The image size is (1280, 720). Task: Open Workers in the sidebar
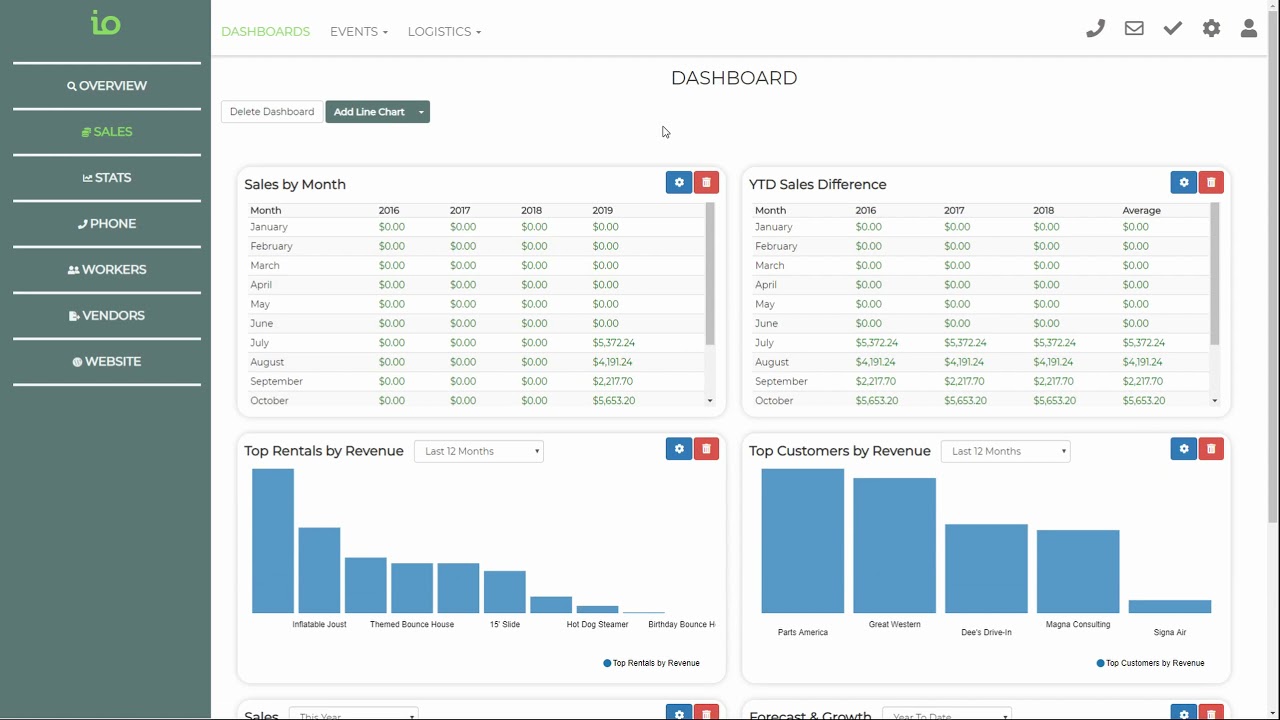tap(106, 270)
